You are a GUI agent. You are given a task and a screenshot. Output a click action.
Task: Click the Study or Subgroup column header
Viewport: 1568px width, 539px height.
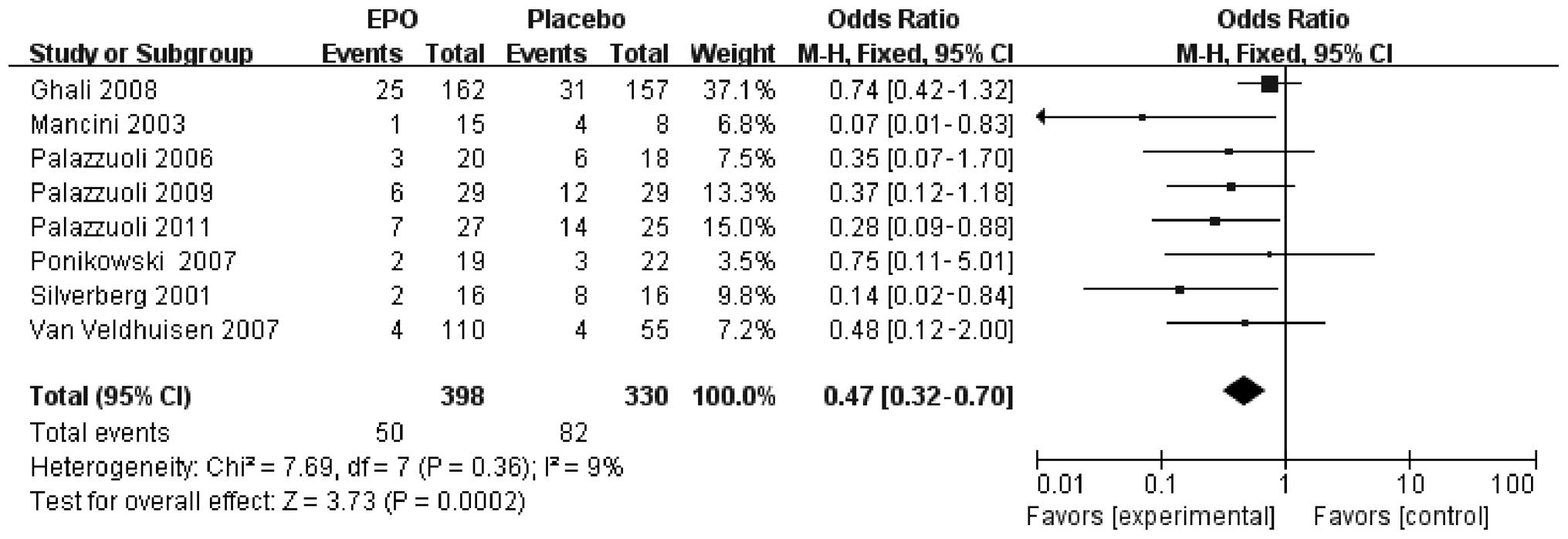(141, 54)
